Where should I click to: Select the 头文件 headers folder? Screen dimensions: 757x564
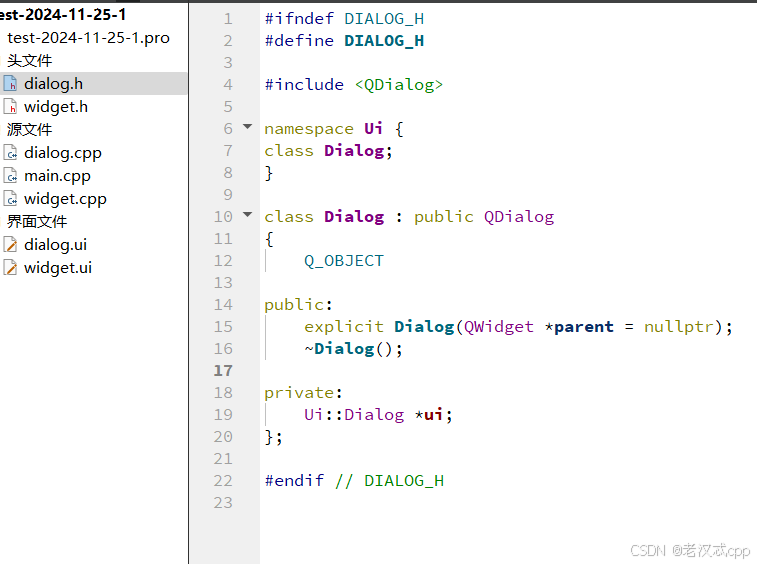(29, 61)
